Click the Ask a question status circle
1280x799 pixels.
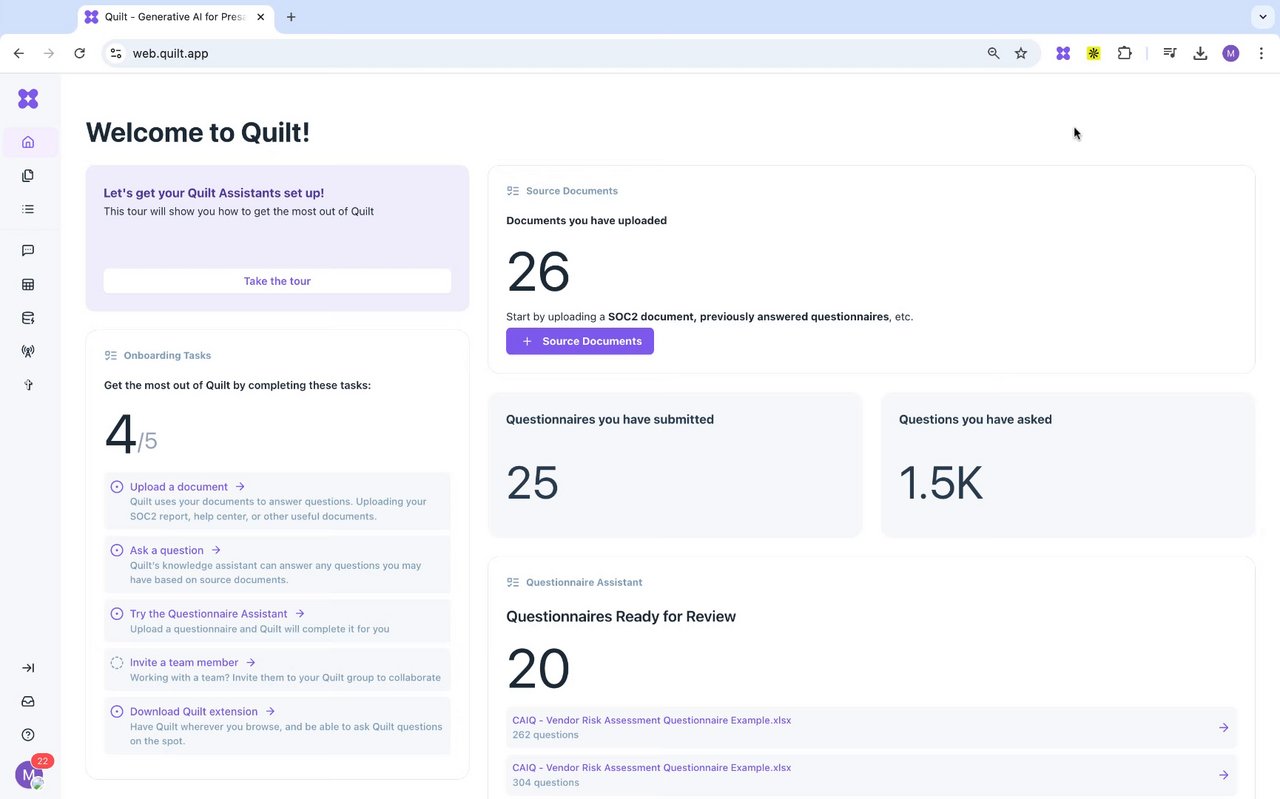[117, 551]
